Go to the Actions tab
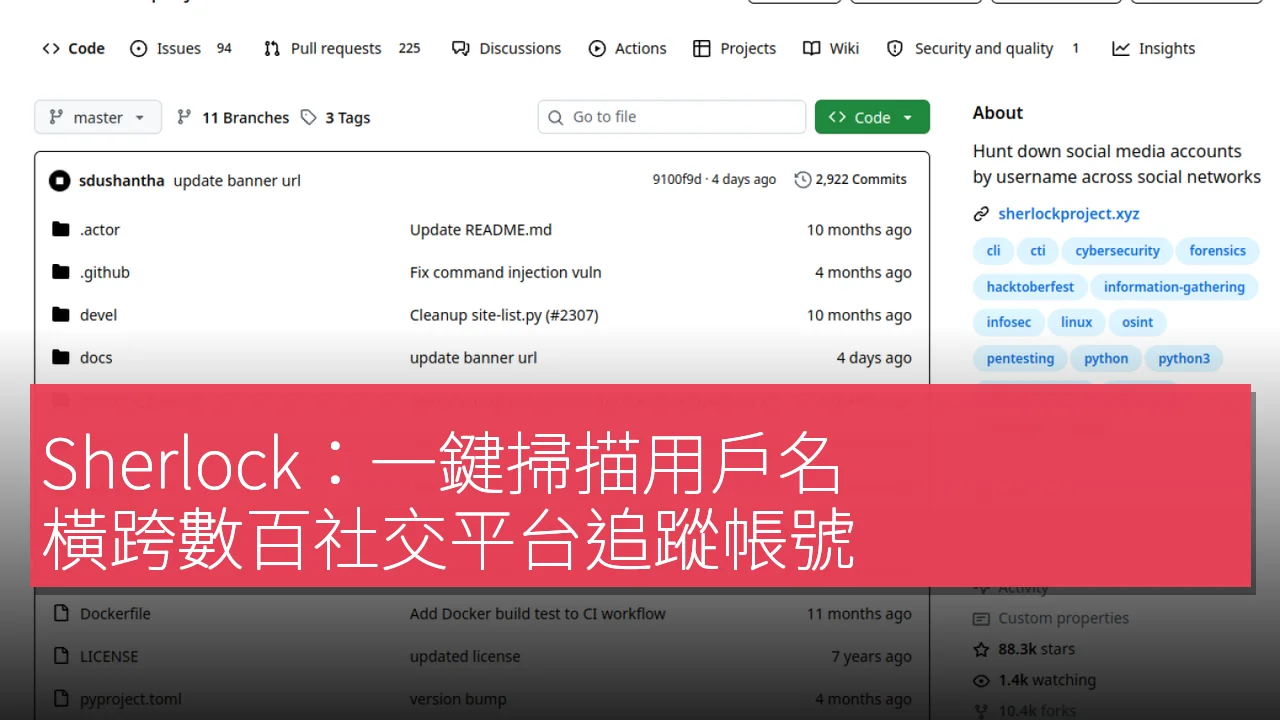 [628, 48]
